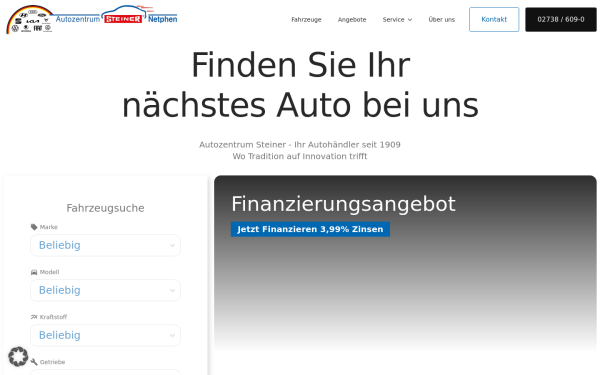The width and height of the screenshot is (600, 375).
Task: Click the Service chevron arrow
Action: pos(410,20)
